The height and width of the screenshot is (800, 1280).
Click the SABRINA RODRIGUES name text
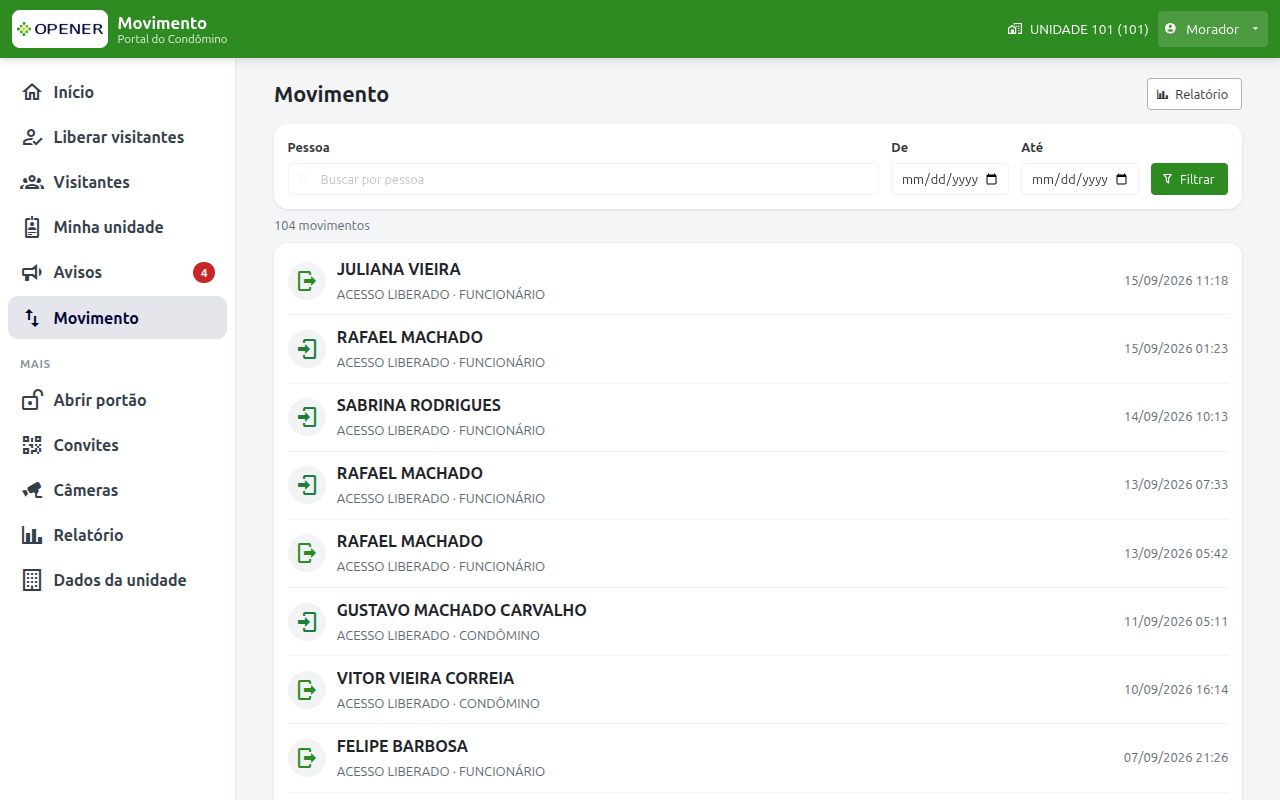419,405
